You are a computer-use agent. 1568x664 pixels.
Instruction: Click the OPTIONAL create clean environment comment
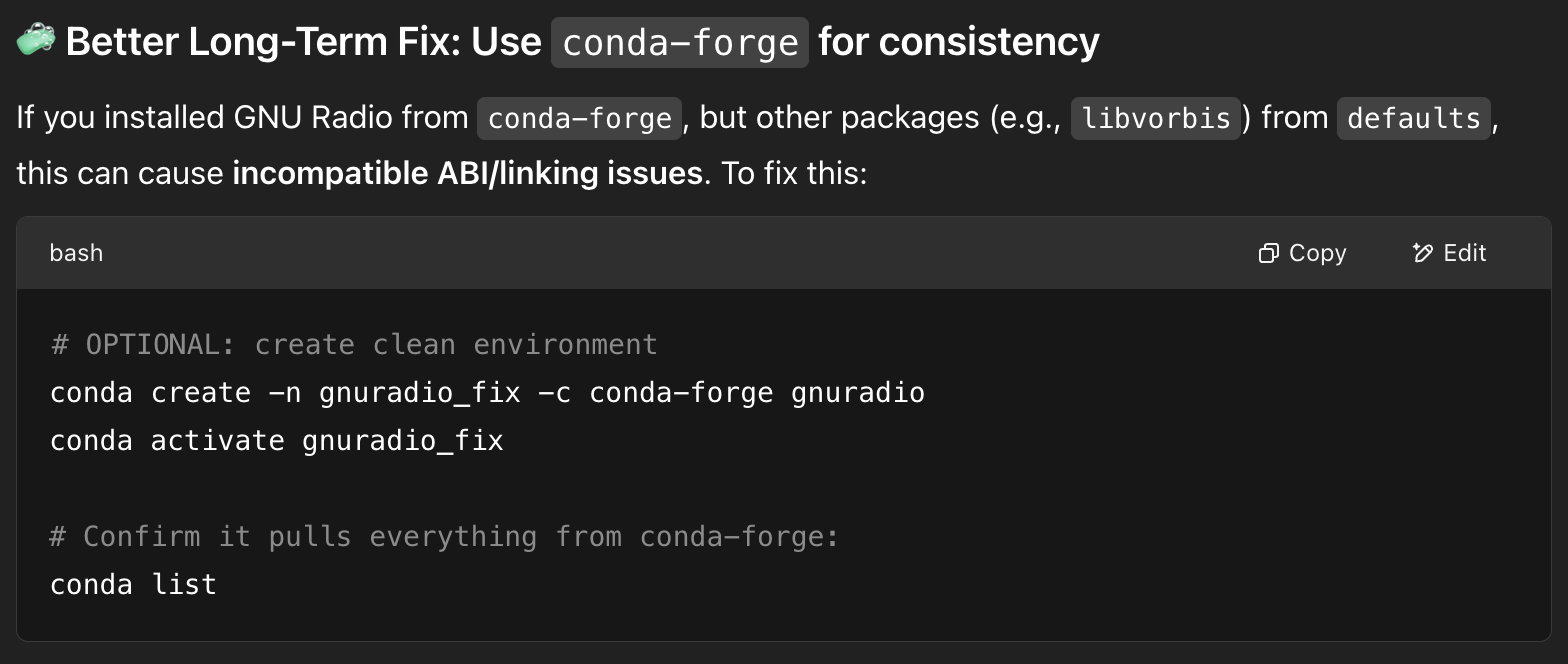[x=354, y=344]
